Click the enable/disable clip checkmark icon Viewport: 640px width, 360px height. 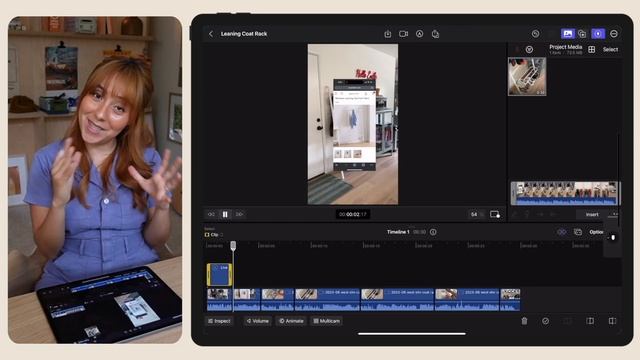(x=545, y=321)
